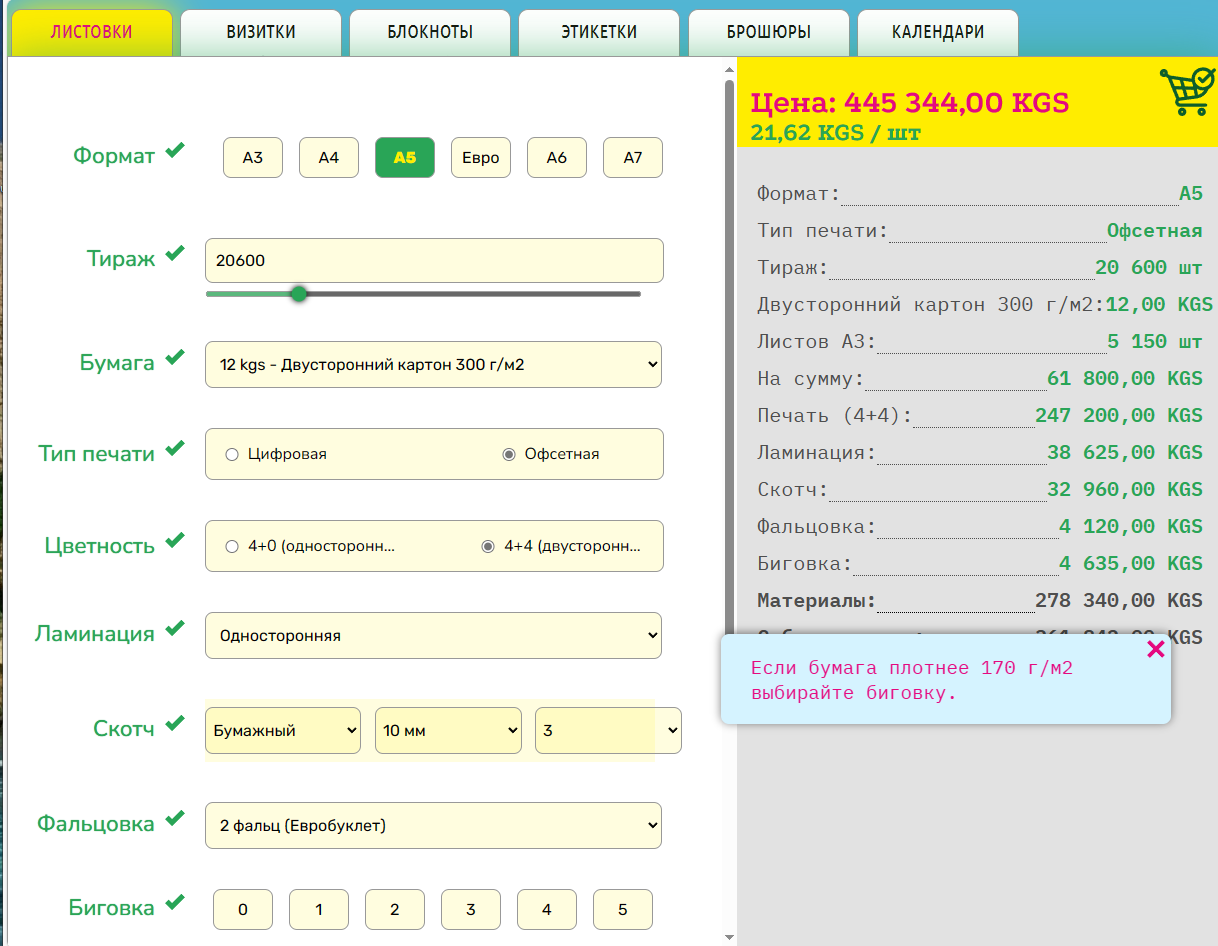Click the checkmark next to Ламинация
Screen dimensions: 1218x946
pos(175,629)
